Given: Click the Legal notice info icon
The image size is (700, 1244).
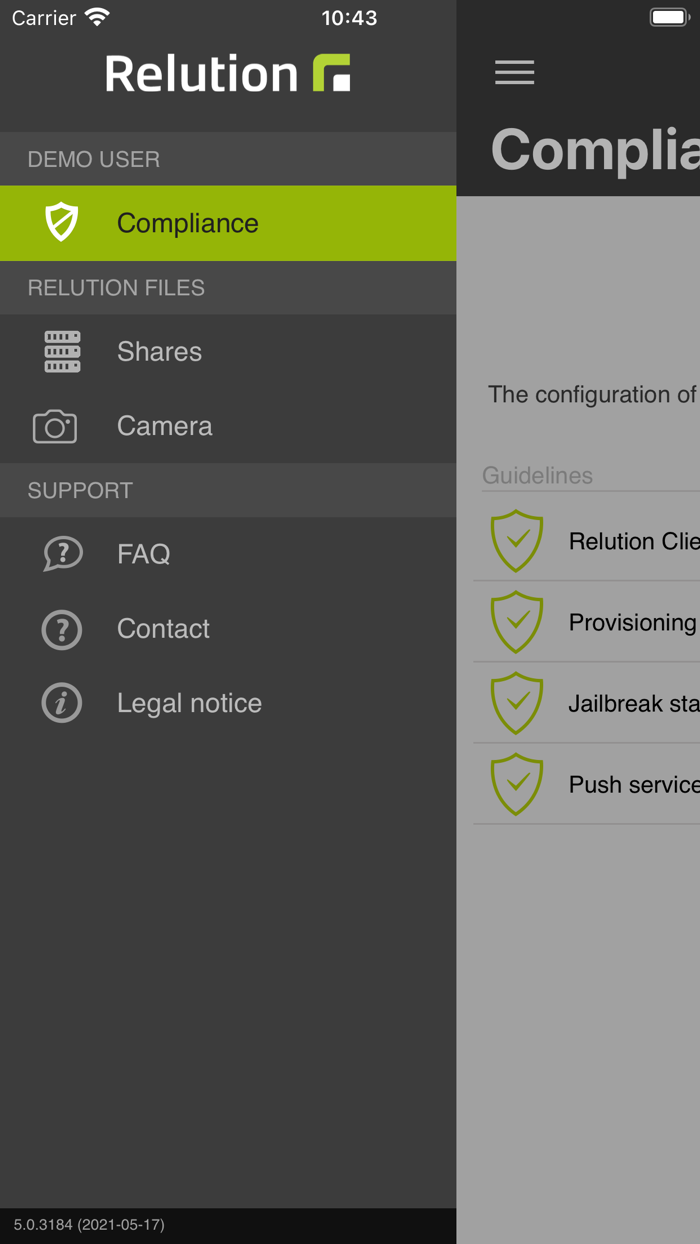Looking at the screenshot, I should pos(62,703).
